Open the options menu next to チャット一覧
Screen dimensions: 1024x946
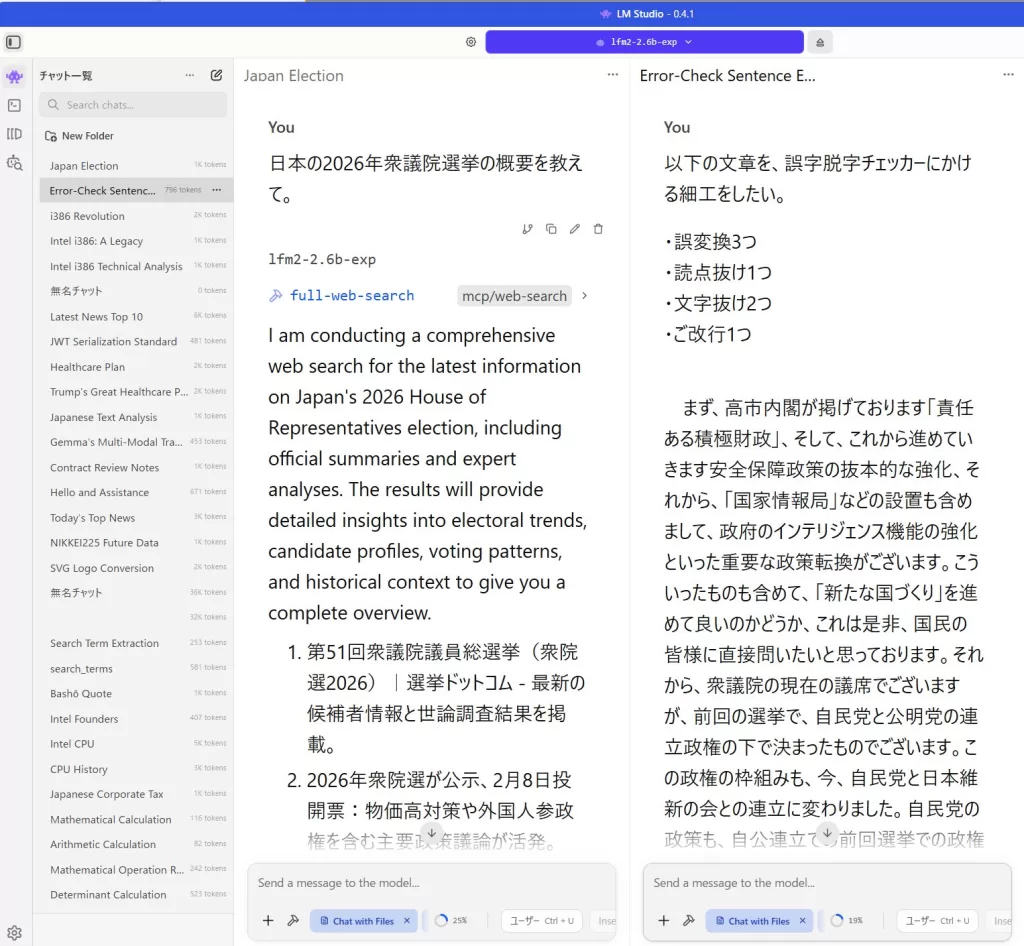point(188,75)
